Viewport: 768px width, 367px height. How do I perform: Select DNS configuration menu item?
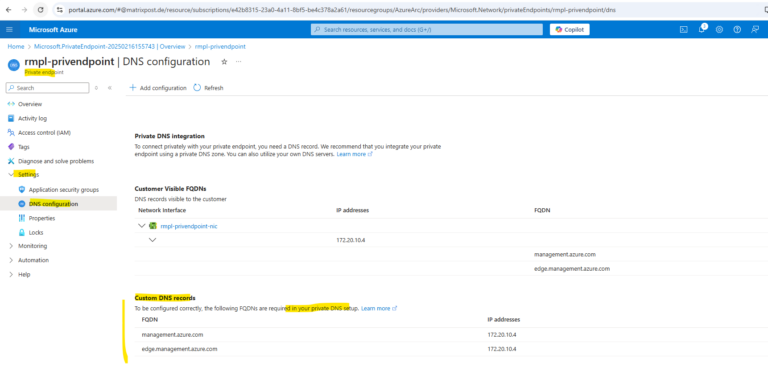[x=53, y=204]
